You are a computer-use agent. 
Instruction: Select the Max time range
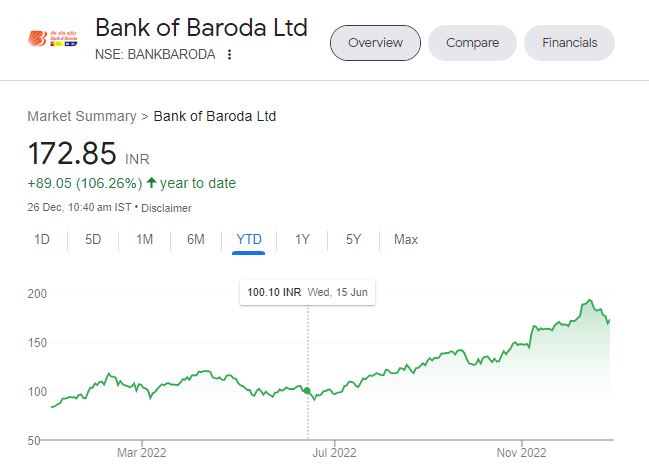406,239
